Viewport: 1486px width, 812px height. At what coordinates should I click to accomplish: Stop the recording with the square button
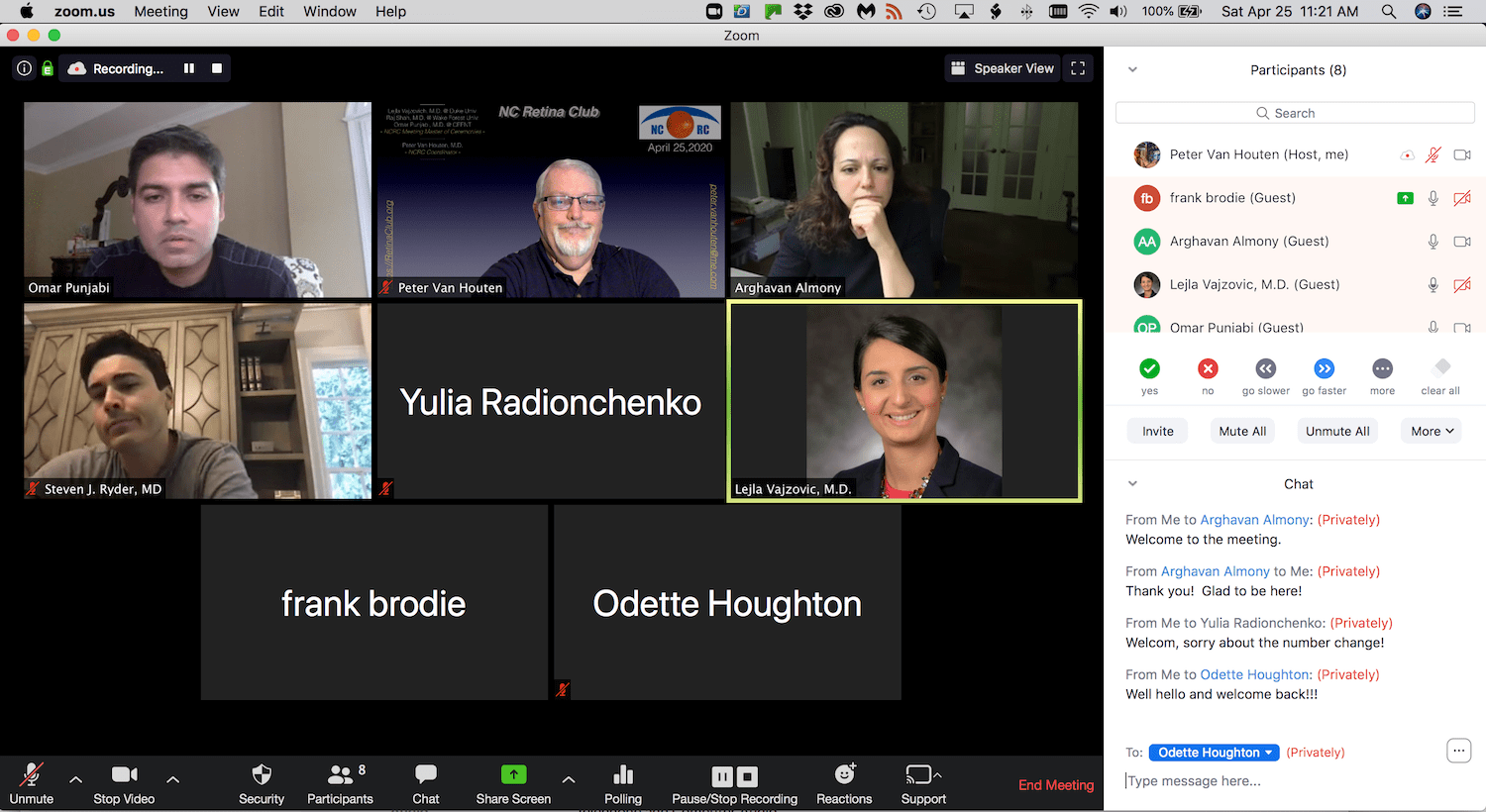[x=217, y=68]
